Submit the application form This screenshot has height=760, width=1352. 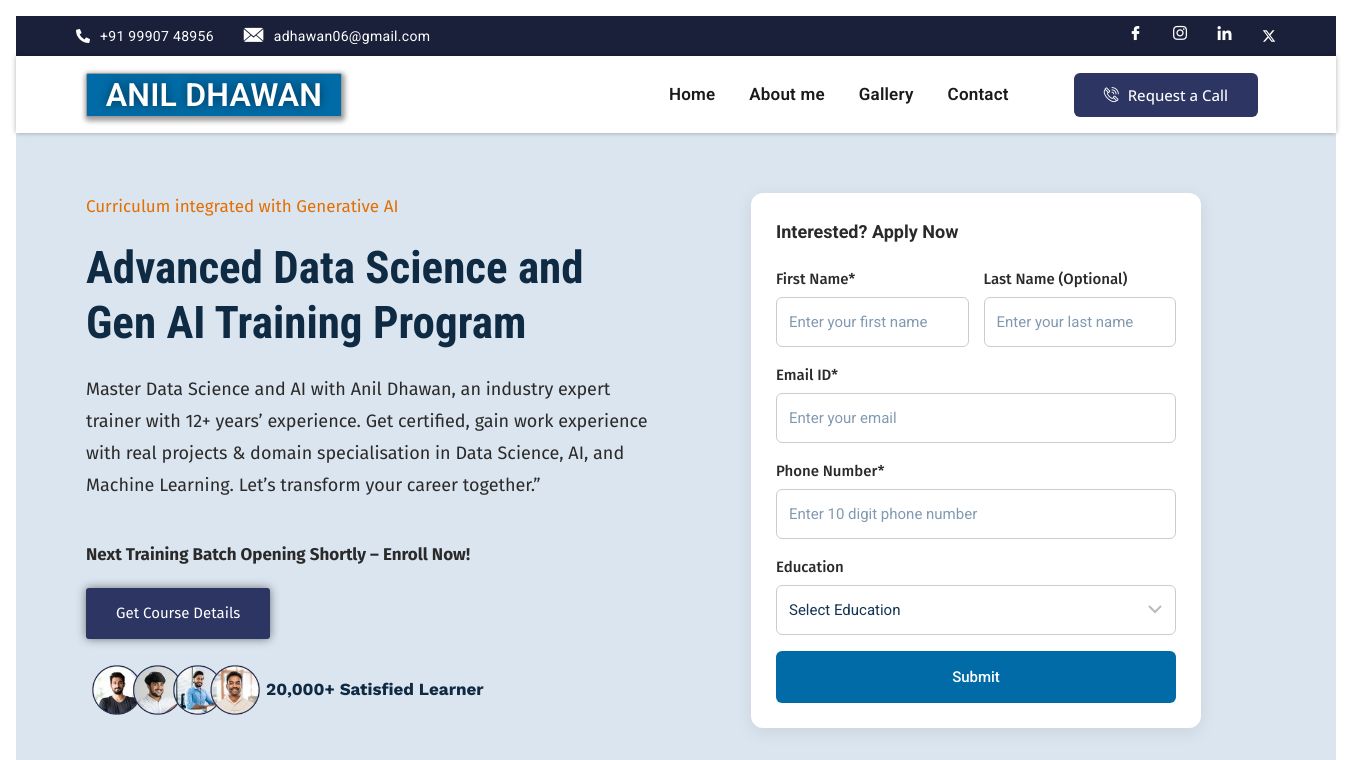(976, 677)
